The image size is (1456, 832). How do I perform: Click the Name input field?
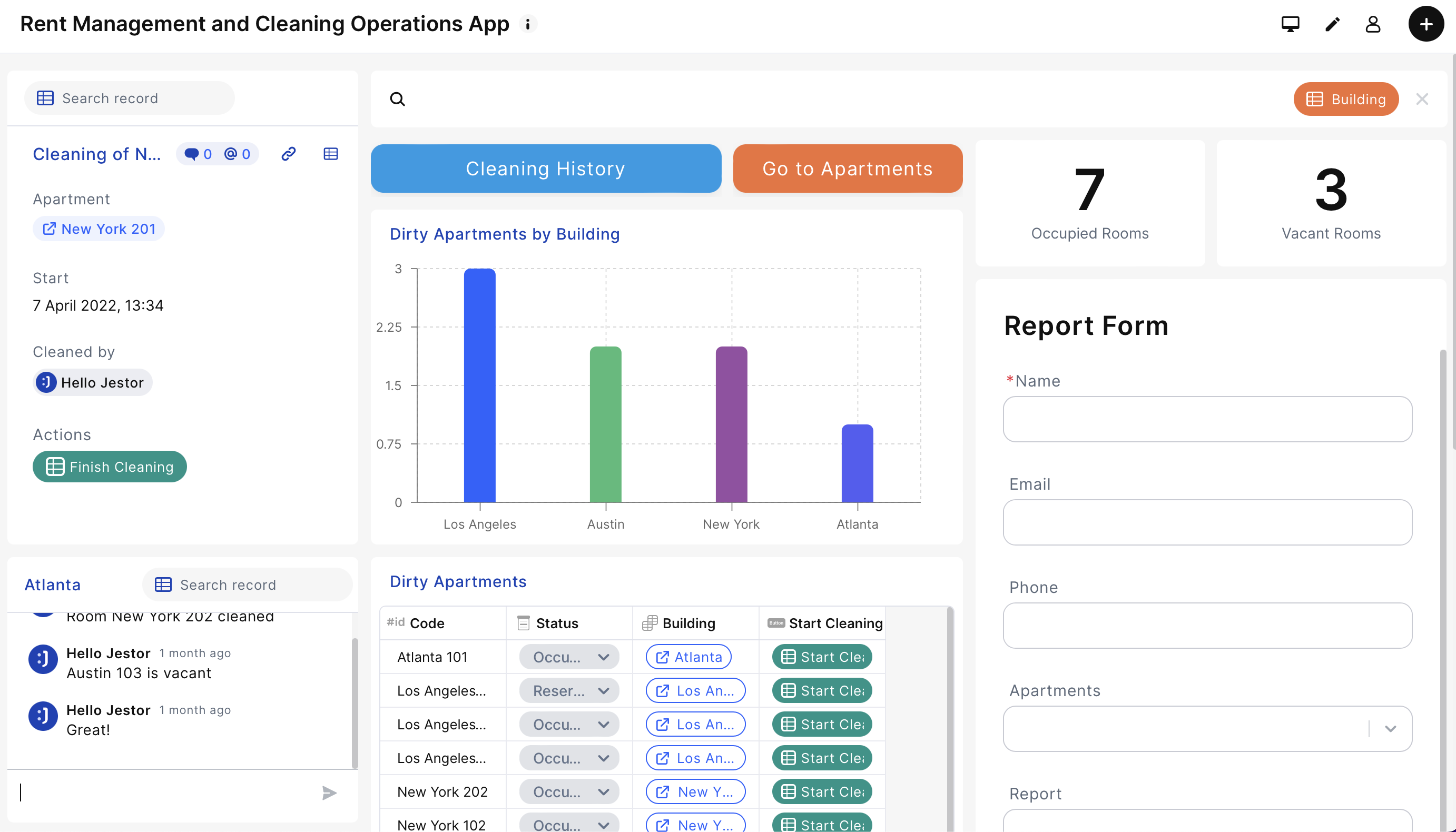[x=1207, y=419]
